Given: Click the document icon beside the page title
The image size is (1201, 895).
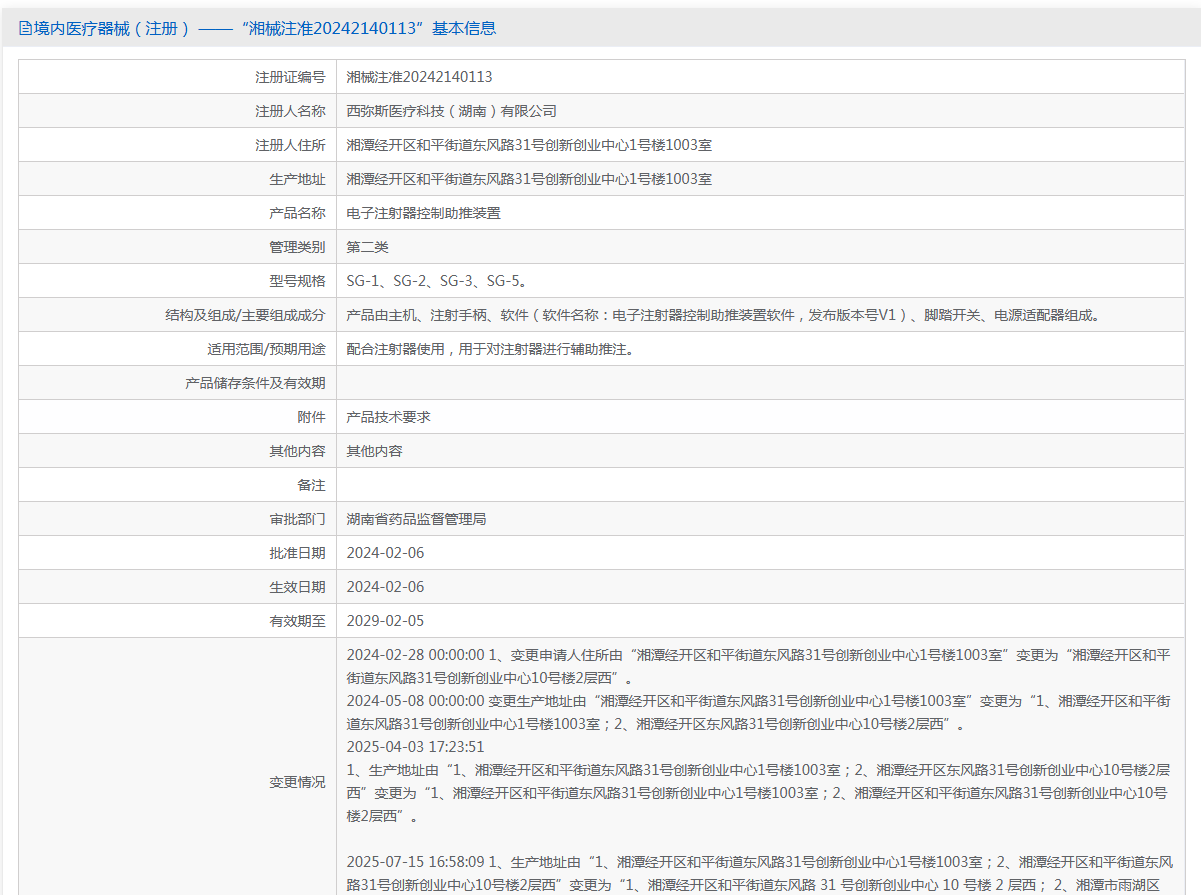Looking at the screenshot, I should [25, 29].
